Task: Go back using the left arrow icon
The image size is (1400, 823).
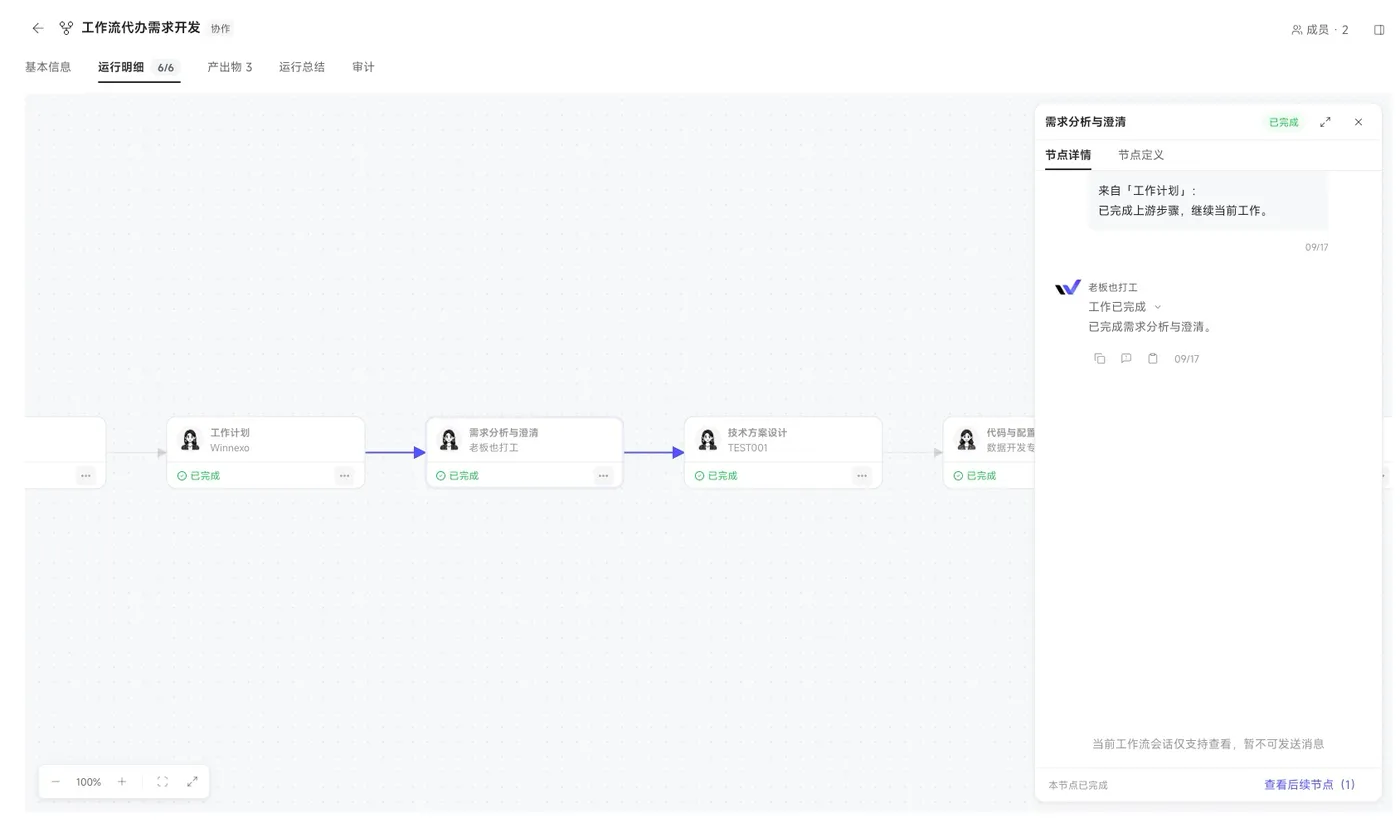Action: pos(38,28)
